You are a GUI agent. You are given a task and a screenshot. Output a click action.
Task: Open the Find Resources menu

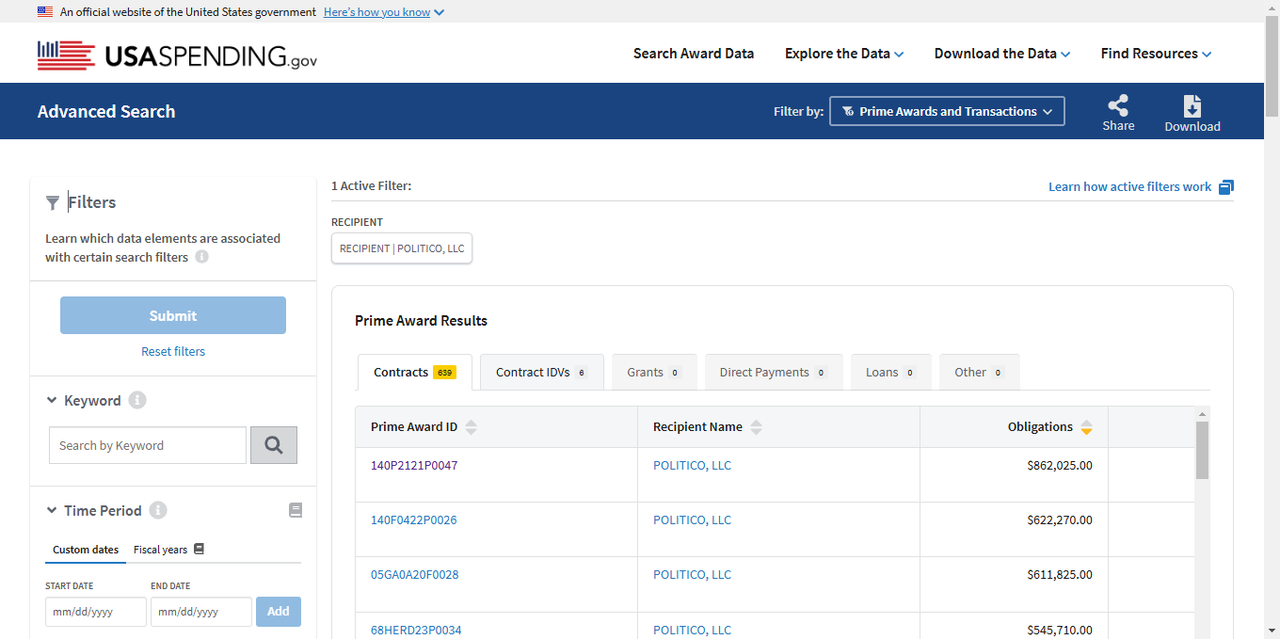pyautogui.click(x=1156, y=54)
